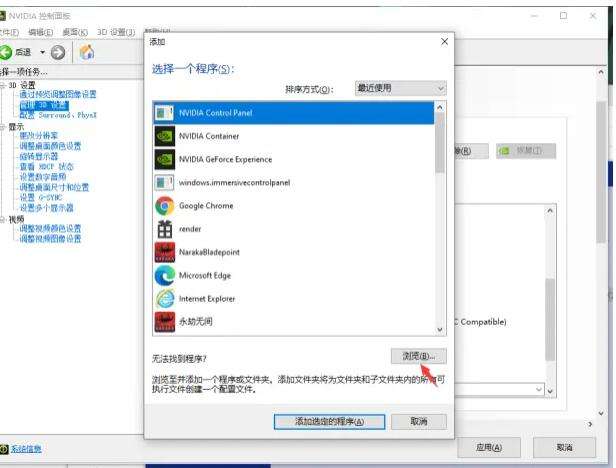This screenshot has height=468, width=616.
Task: Select 通过预览调整图像设置 in tree
Action: pos(58,94)
